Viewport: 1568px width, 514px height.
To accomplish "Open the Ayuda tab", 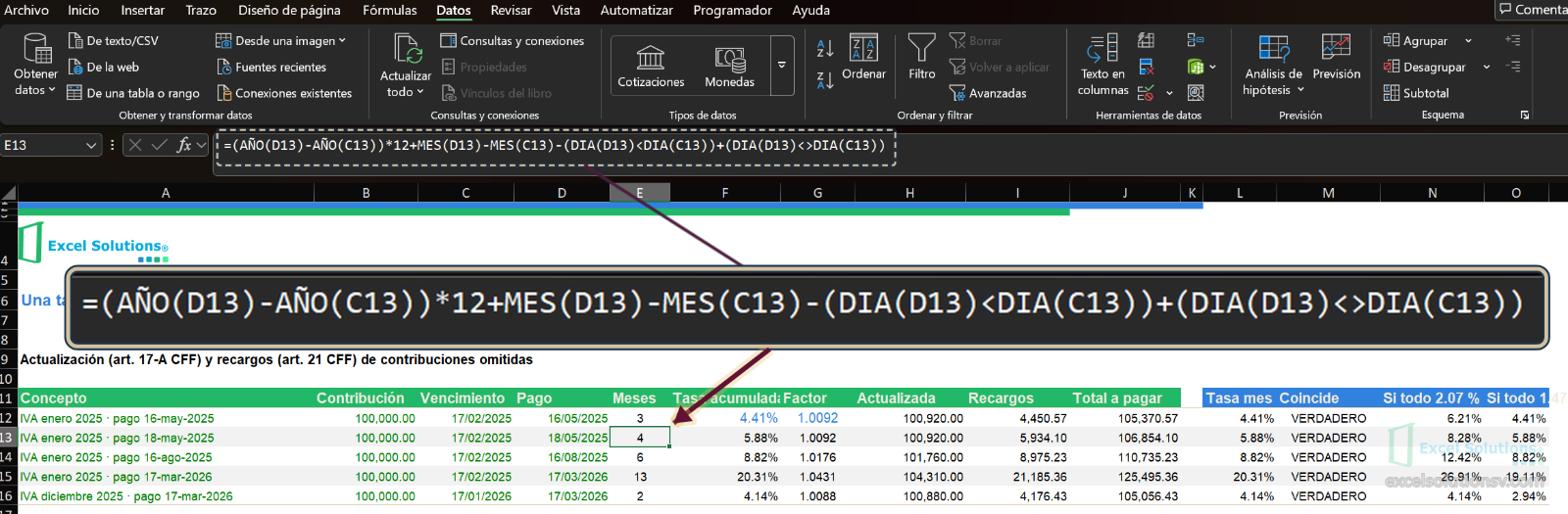I will [810, 10].
